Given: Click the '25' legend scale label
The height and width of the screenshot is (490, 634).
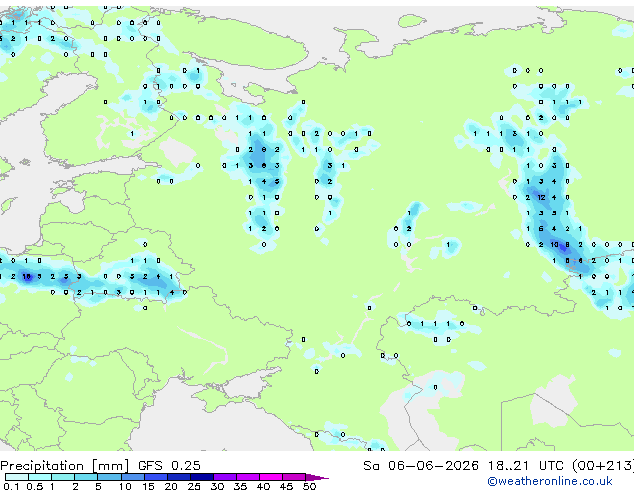Looking at the screenshot, I should [194, 486].
